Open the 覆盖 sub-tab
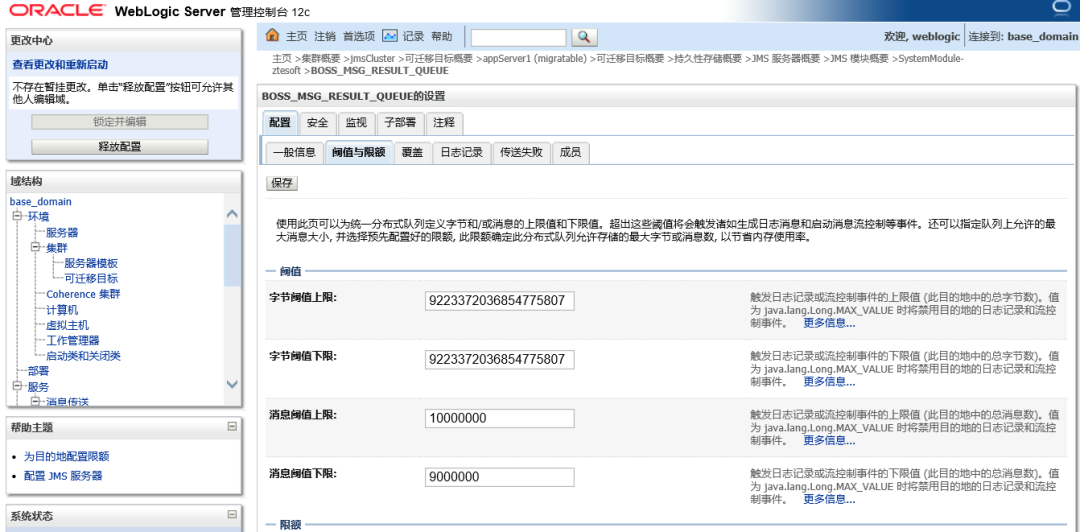Image resolution: width=1080 pixels, height=532 pixels. coord(413,153)
